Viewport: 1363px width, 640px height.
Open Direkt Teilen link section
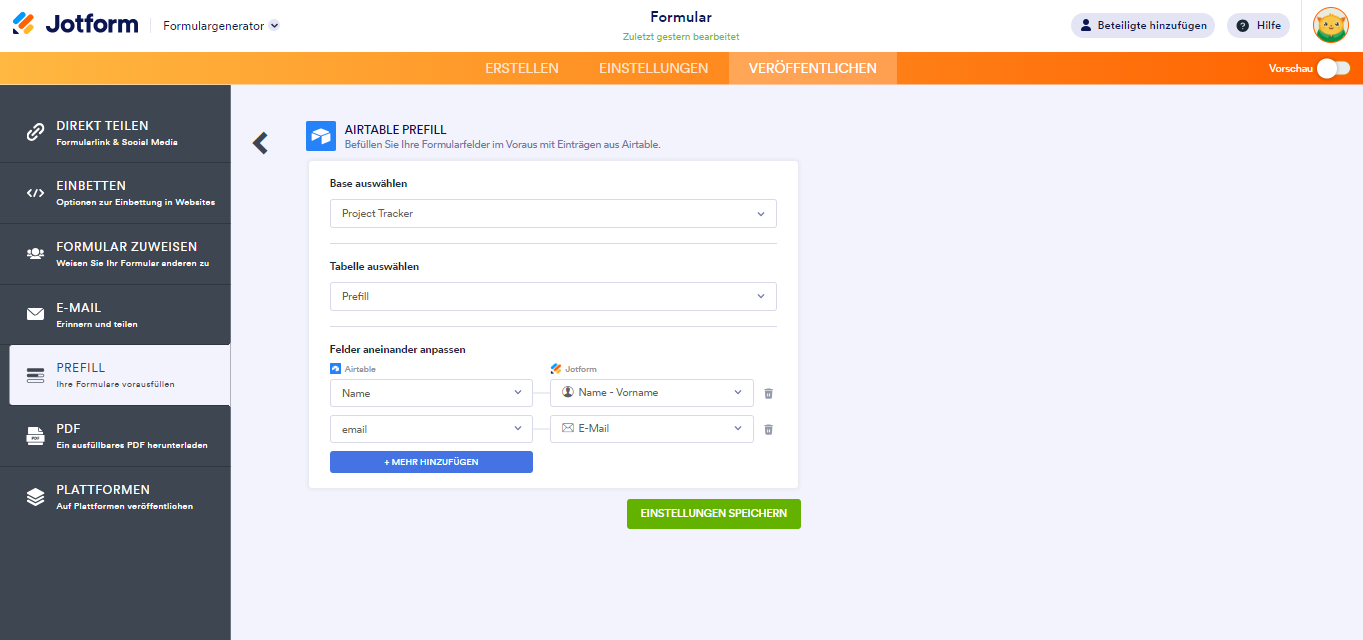click(x=115, y=133)
